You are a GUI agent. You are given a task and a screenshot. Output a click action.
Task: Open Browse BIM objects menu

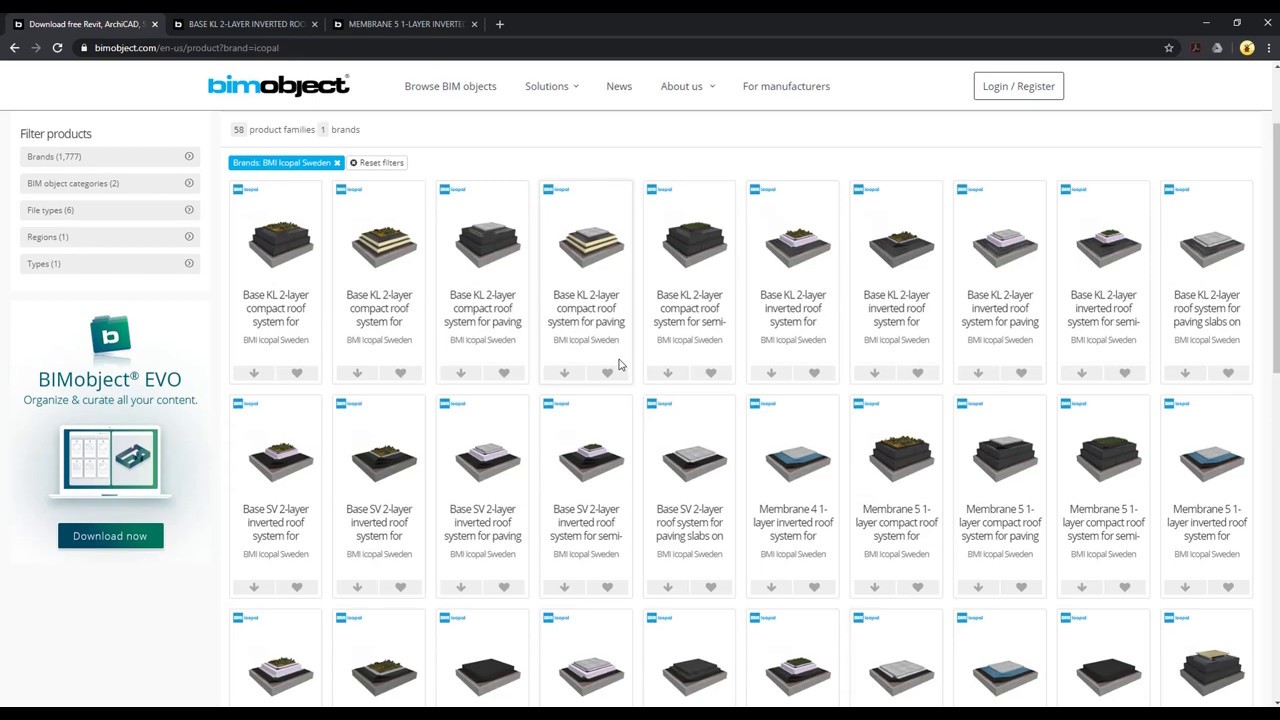(x=450, y=86)
